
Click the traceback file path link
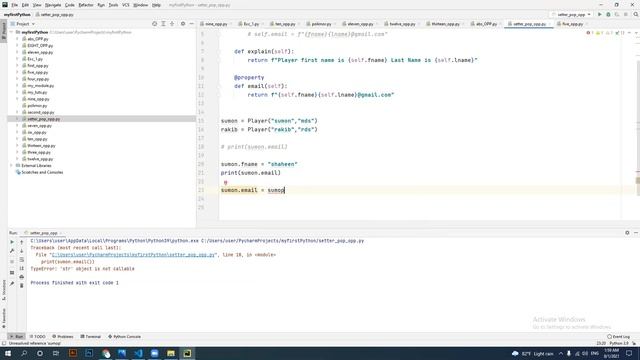pyautogui.click(x=133, y=255)
